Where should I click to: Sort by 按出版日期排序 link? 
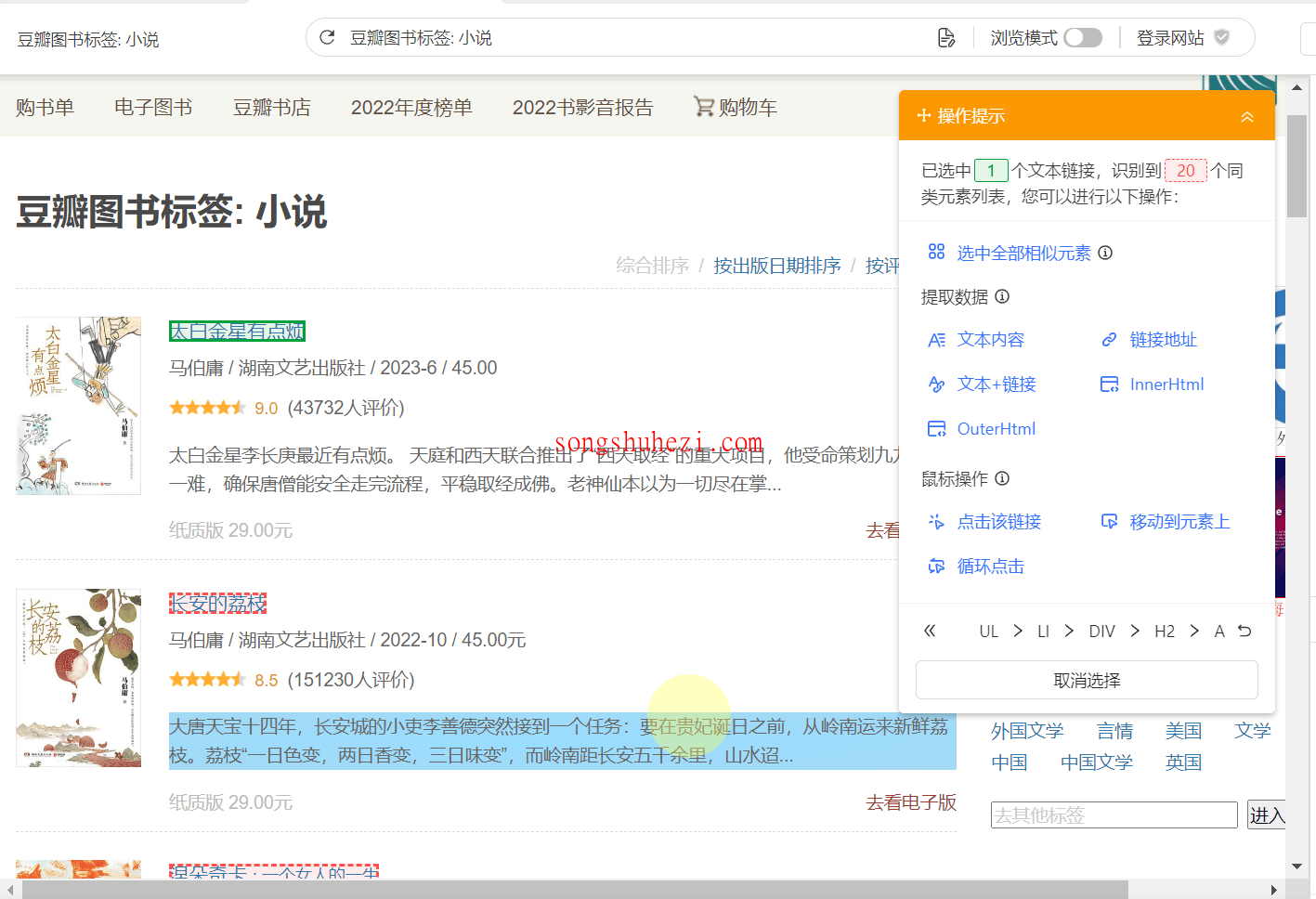[x=776, y=266]
